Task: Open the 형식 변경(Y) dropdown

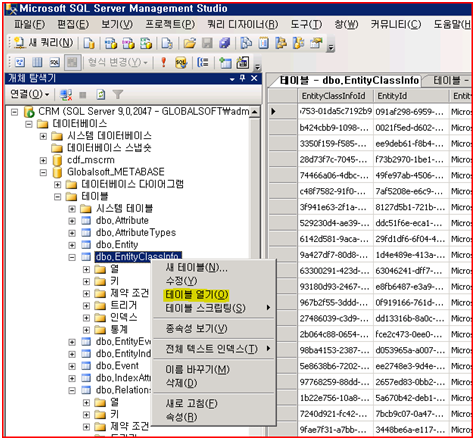Action: tap(118, 62)
